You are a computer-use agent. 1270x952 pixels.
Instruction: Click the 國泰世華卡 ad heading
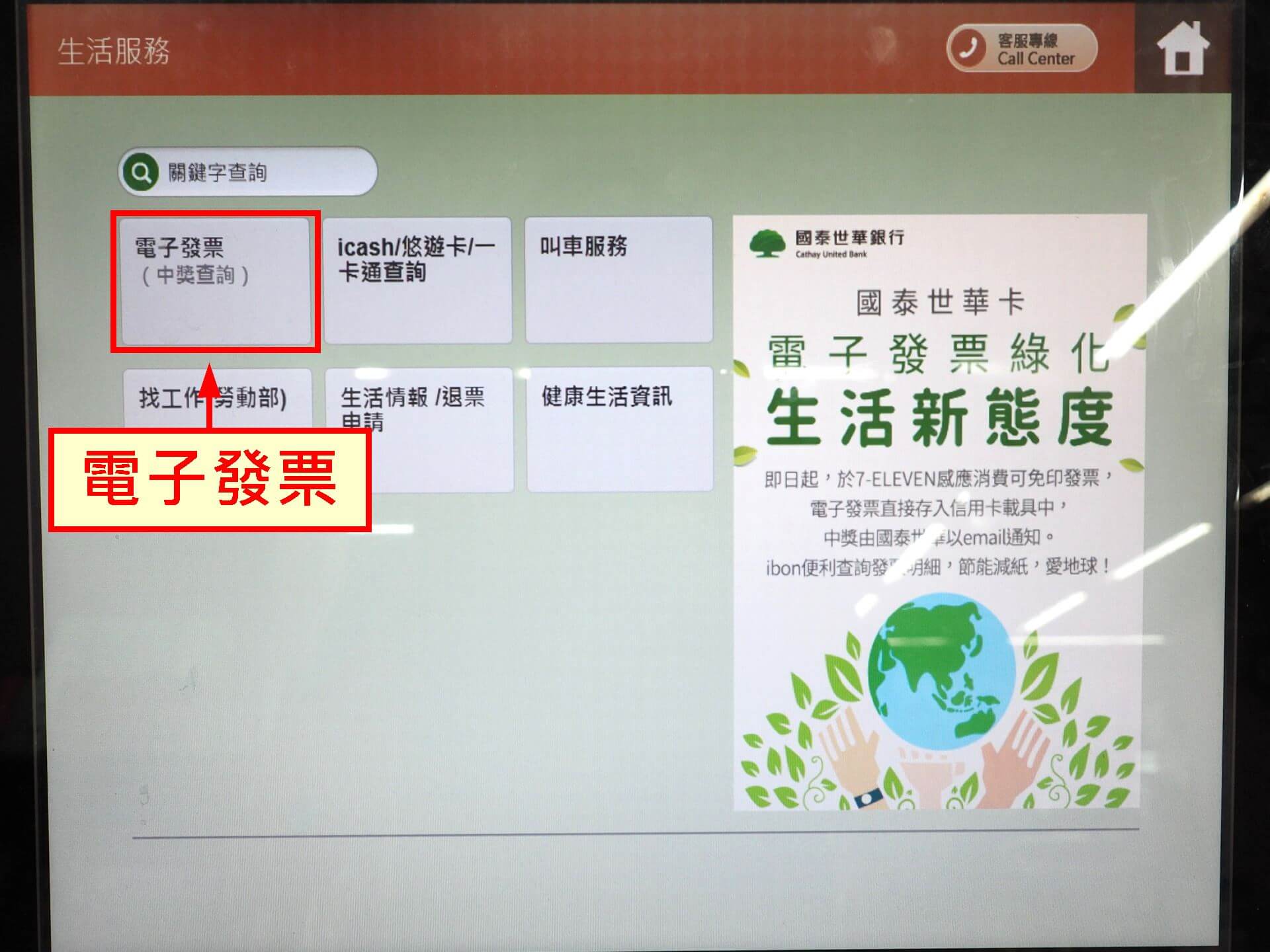tap(939, 303)
